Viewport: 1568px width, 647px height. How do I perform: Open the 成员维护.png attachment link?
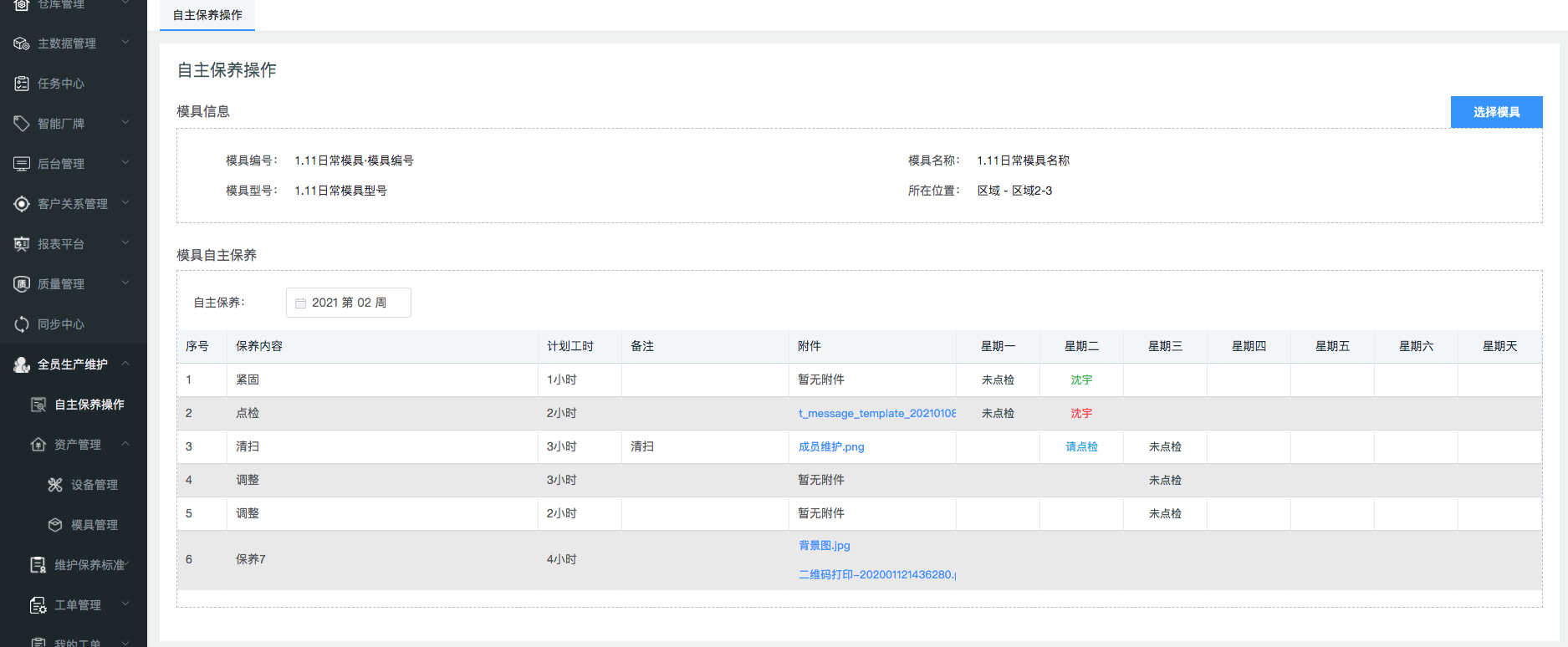pos(831,447)
